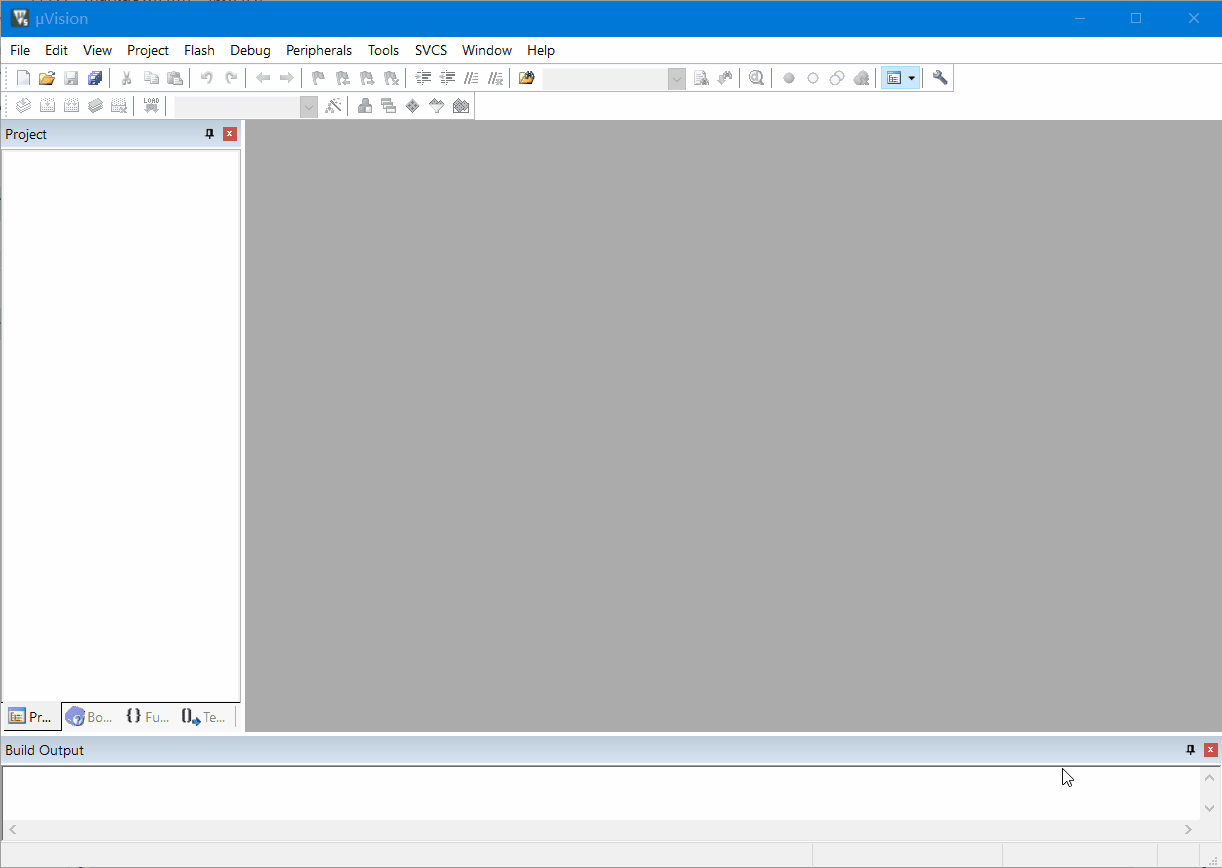Click the Stop build icon
Screen dimensions: 1222x868
119,106
